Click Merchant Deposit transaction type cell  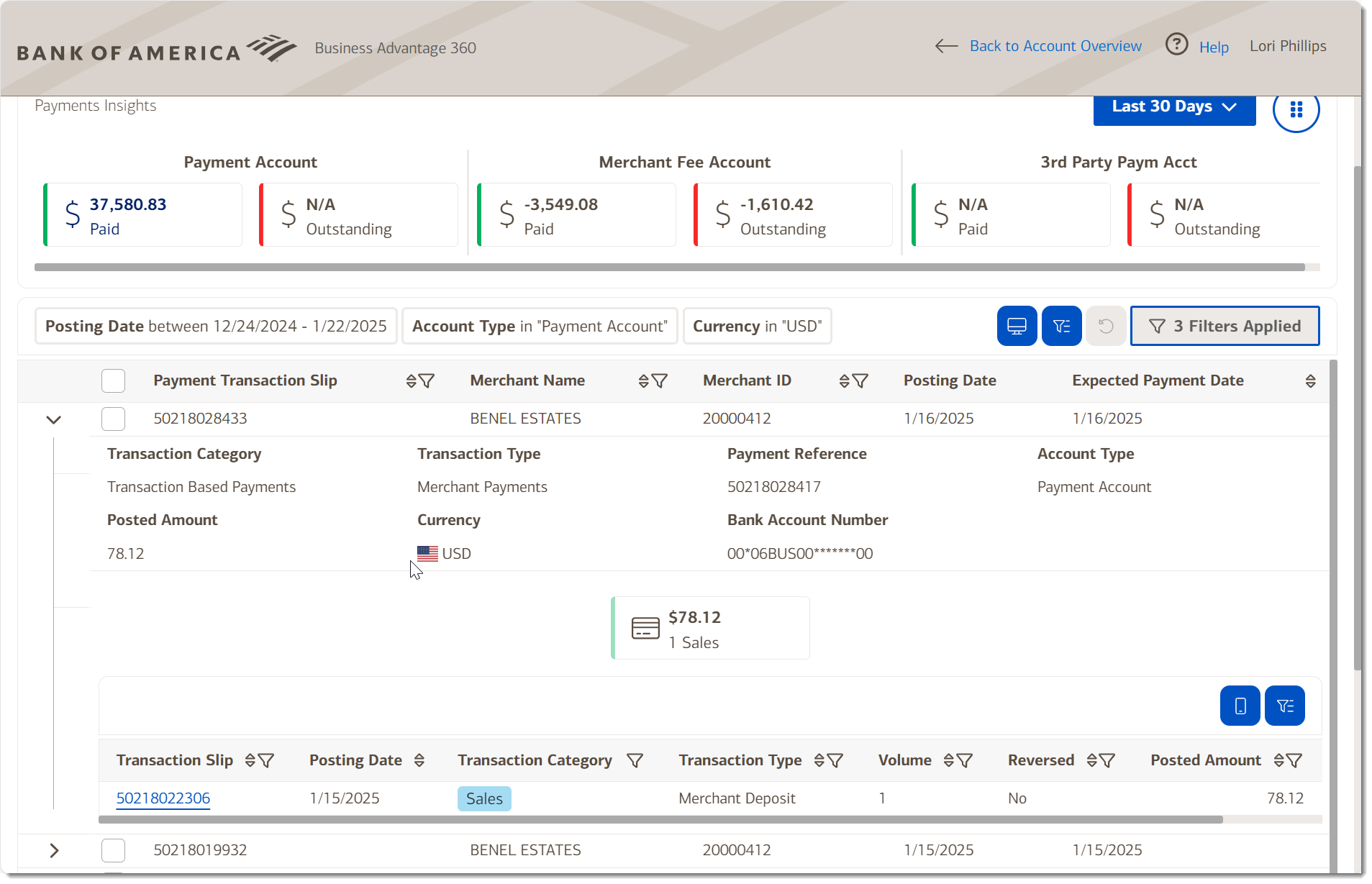tap(737, 798)
